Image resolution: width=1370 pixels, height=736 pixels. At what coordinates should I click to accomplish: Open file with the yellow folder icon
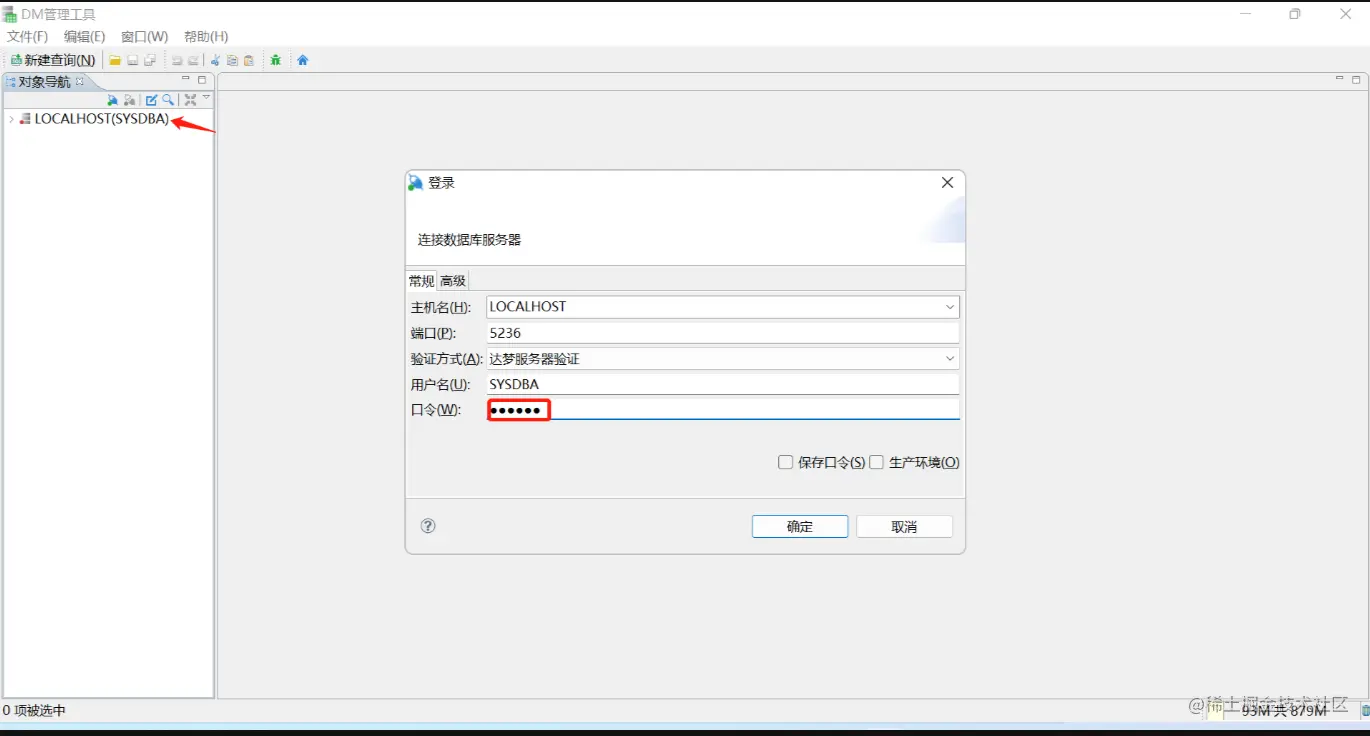[x=115, y=60]
